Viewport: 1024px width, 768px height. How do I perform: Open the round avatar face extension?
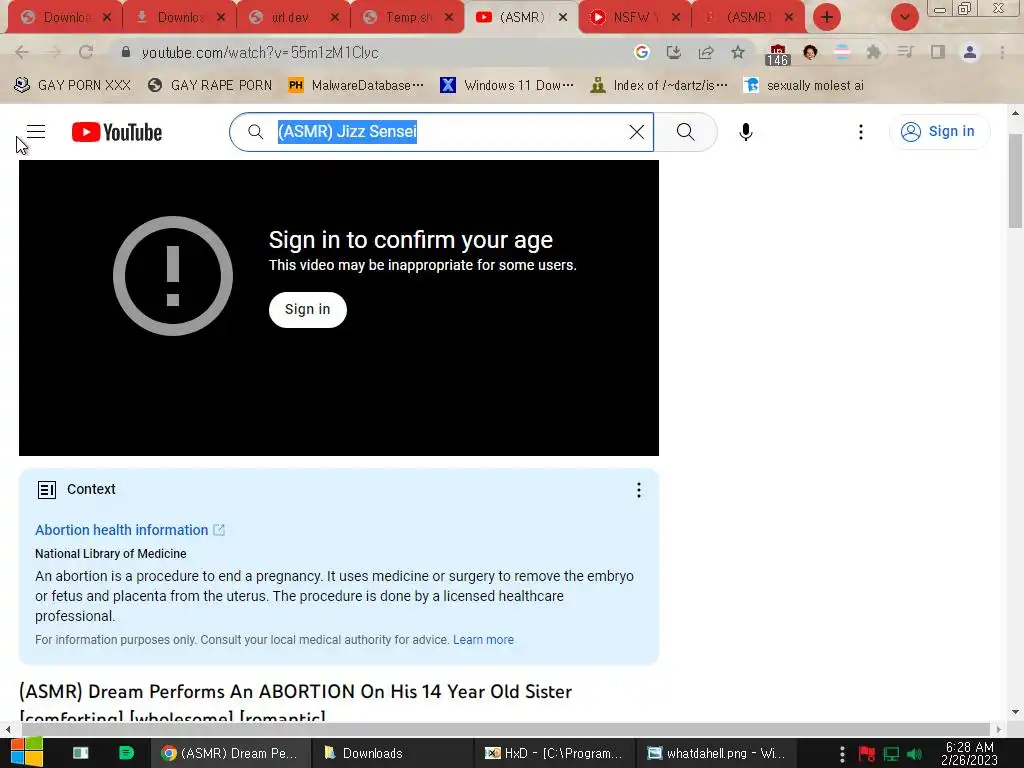[810, 52]
